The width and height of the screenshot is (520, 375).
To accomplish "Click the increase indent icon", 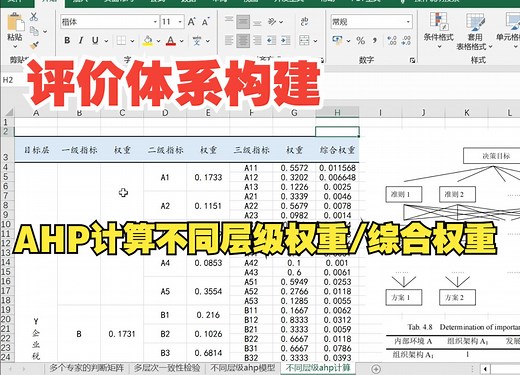I will 286,41.
